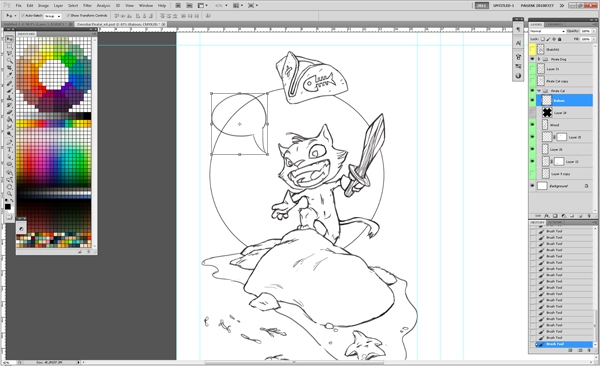600x366 pixels.
Task: Open the Image menu
Action: click(x=43, y=6)
